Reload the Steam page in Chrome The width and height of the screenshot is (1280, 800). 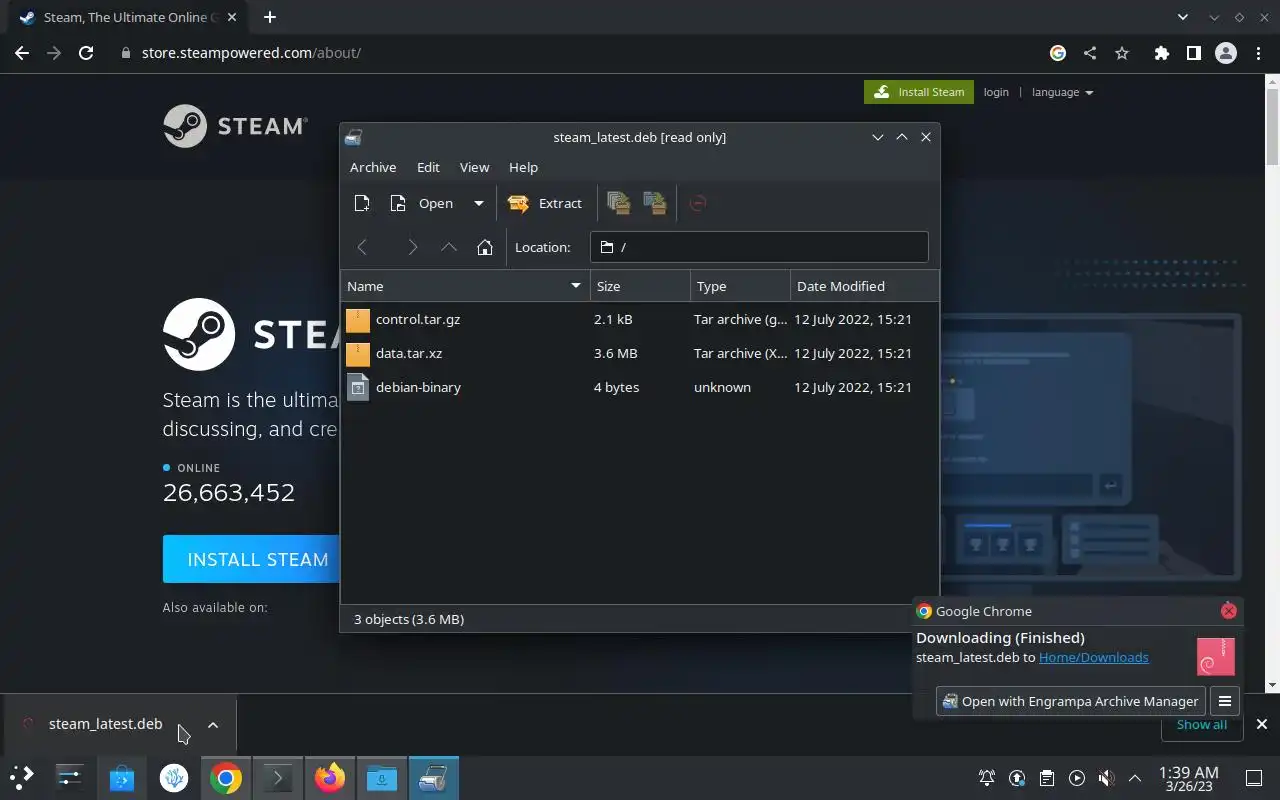click(86, 53)
